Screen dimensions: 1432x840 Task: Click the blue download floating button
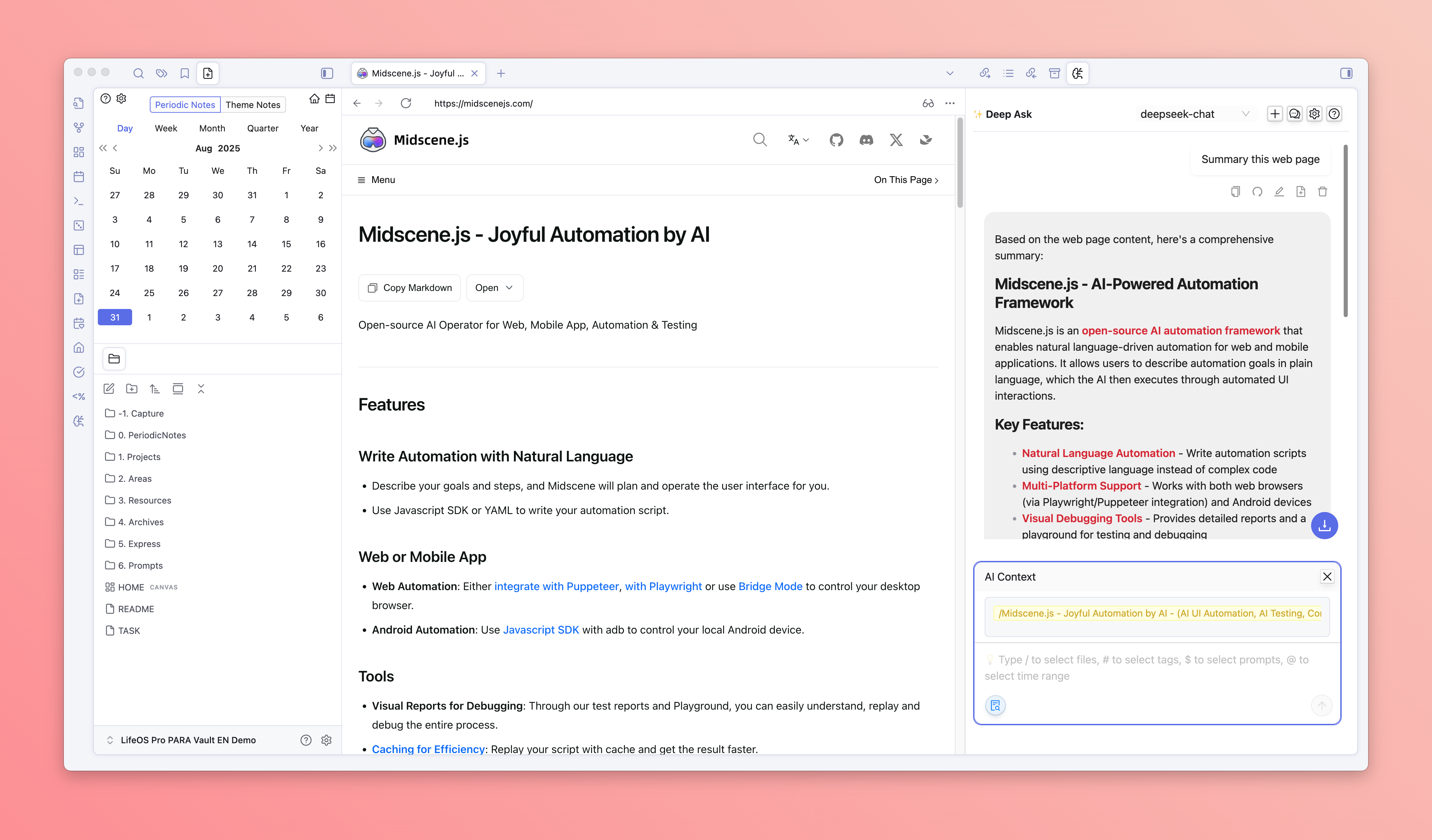tap(1324, 526)
